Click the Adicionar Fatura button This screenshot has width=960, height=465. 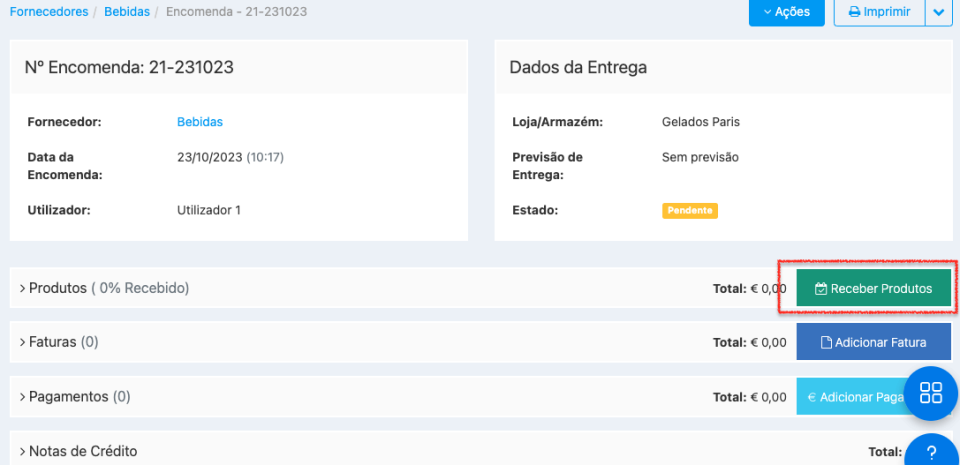tap(874, 342)
